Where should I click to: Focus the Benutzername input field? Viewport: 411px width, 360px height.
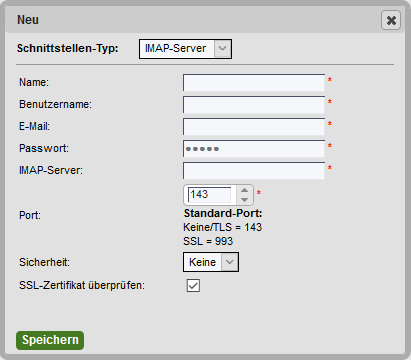254,105
